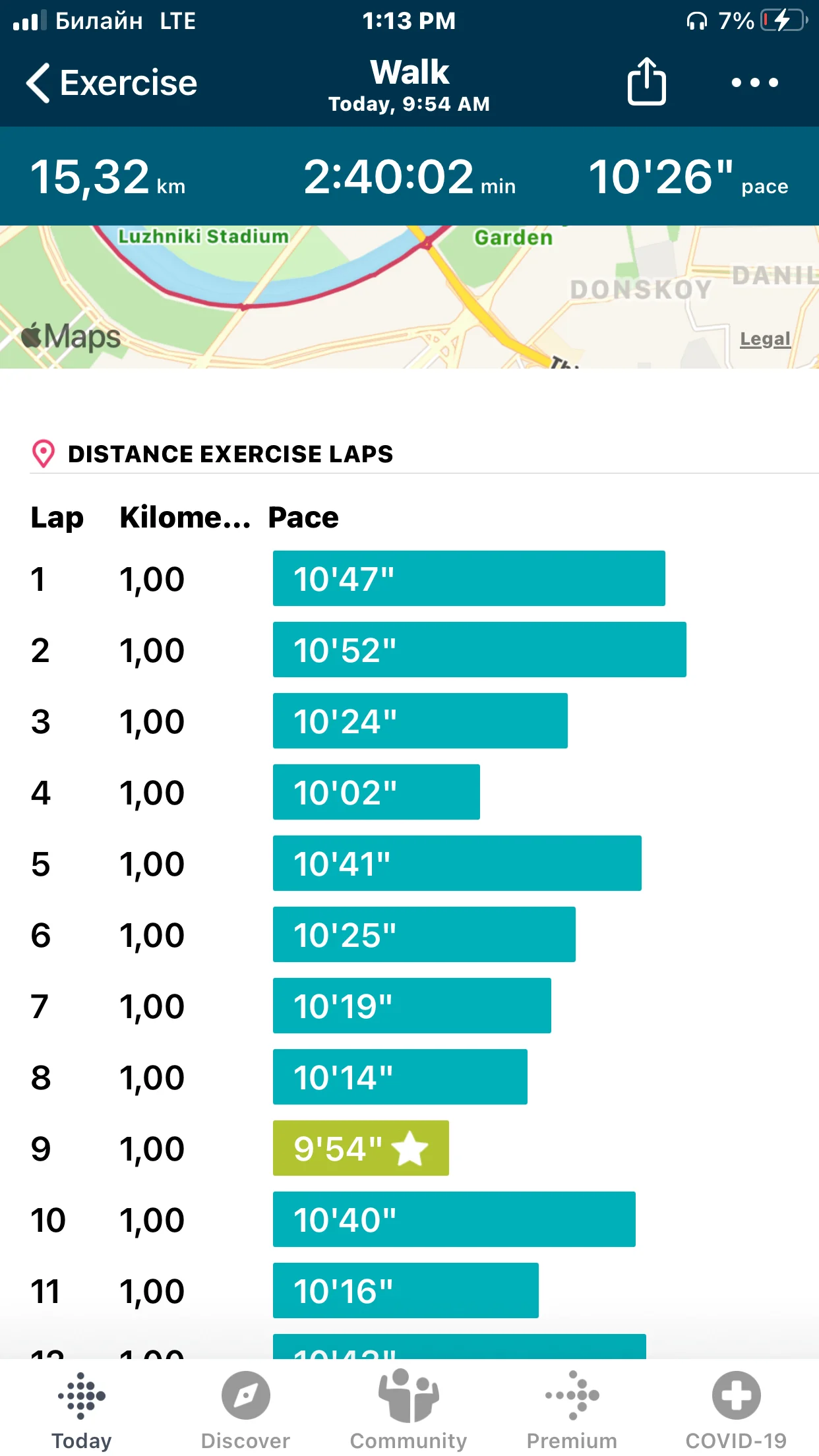
Task: Tap the star on lap 9
Action: pyautogui.click(x=410, y=1148)
